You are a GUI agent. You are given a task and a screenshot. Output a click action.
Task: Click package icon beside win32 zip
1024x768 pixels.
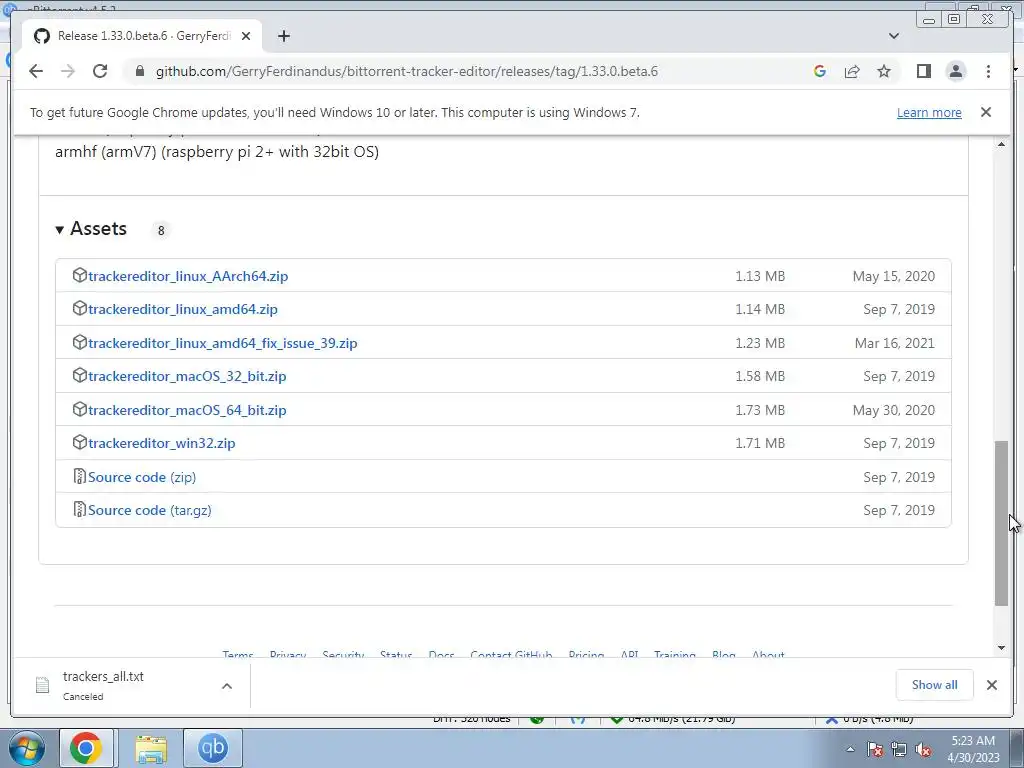coord(80,443)
